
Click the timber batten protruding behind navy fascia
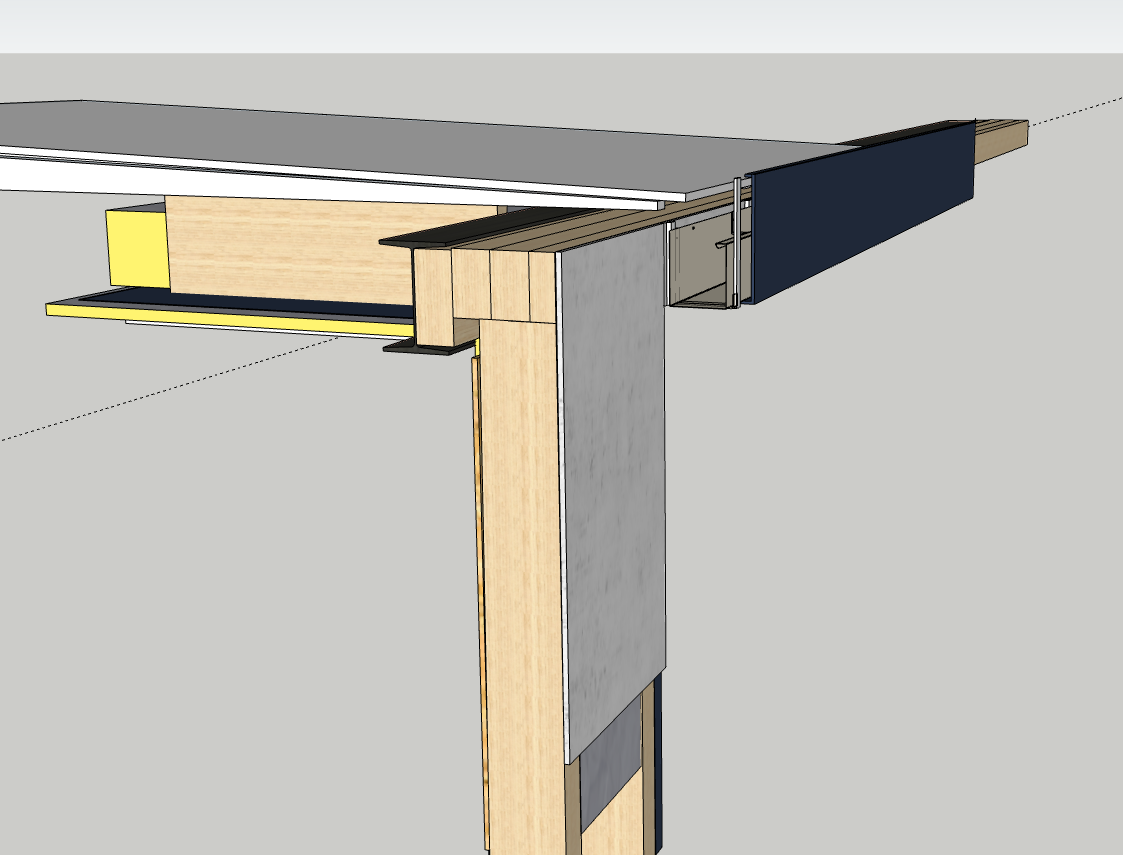1001,140
